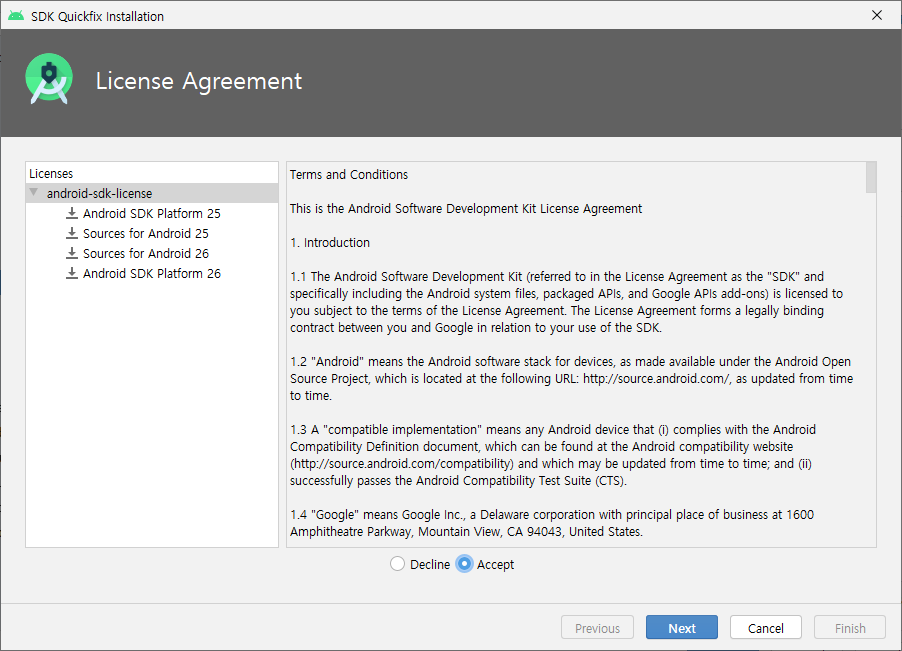This screenshot has width=902, height=651.
Task: Click the '1. Introduction' line
Action: [330, 243]
